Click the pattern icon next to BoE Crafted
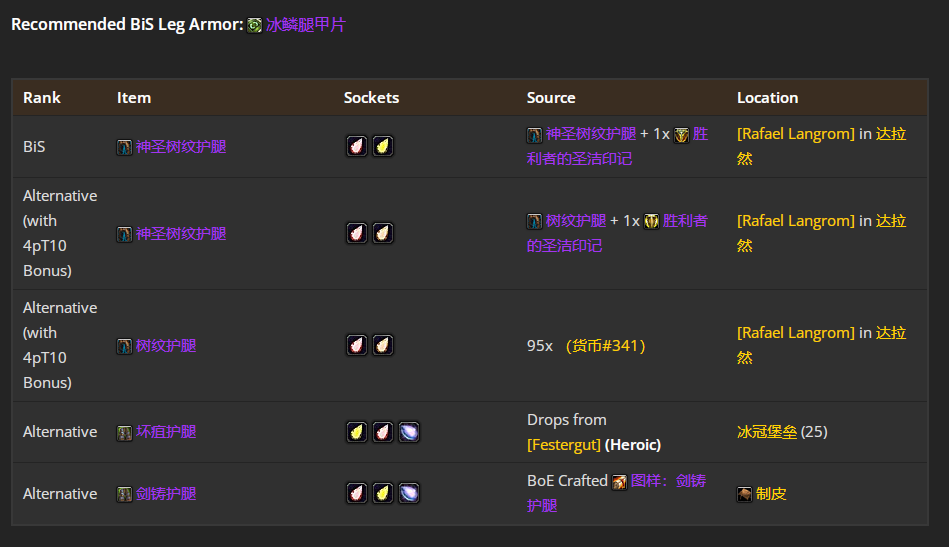This screenshot has width=949, height=547. [620, 482]
